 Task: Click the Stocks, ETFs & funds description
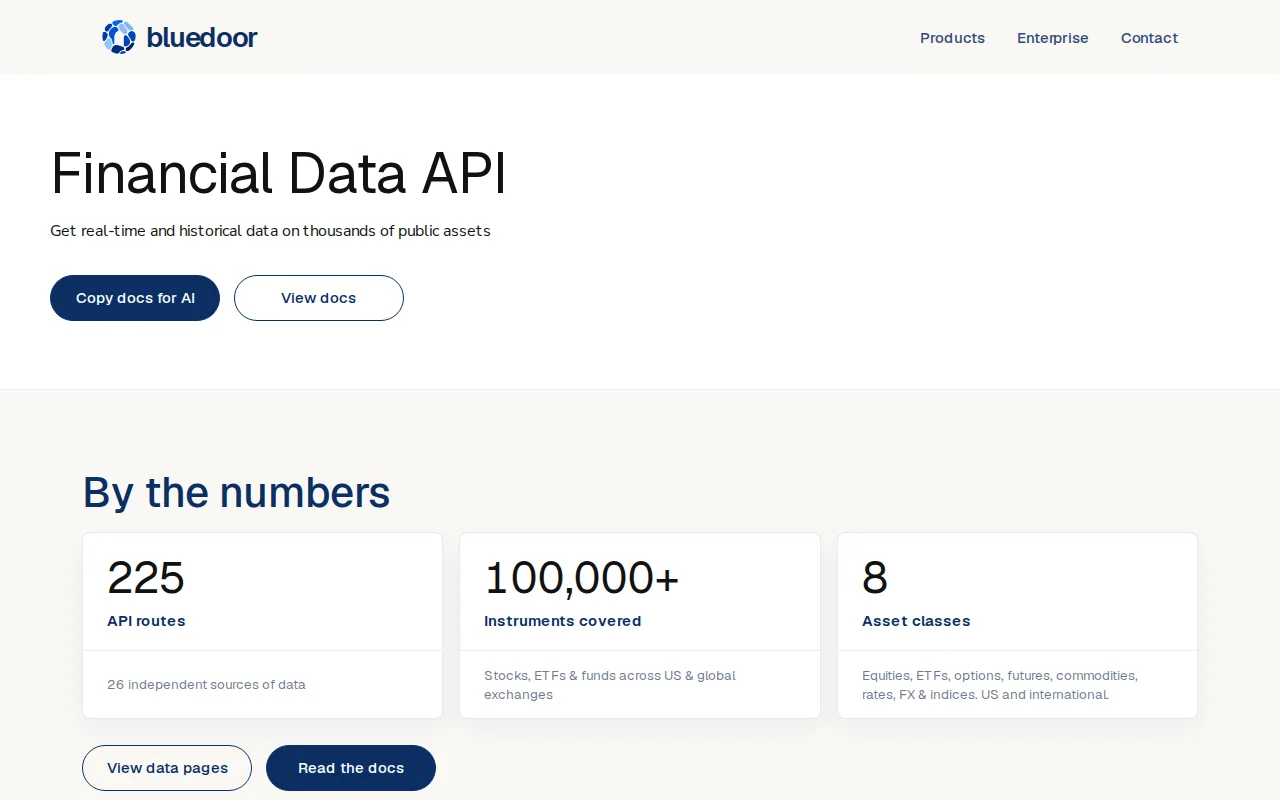[610, 685]
